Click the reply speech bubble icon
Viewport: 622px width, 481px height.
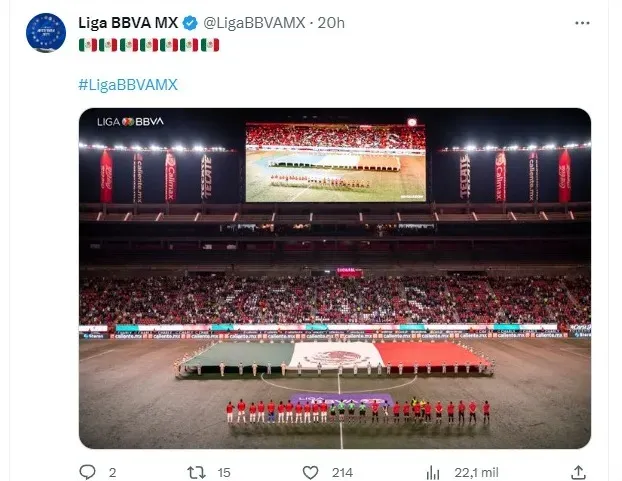click(x=87, y=472)
